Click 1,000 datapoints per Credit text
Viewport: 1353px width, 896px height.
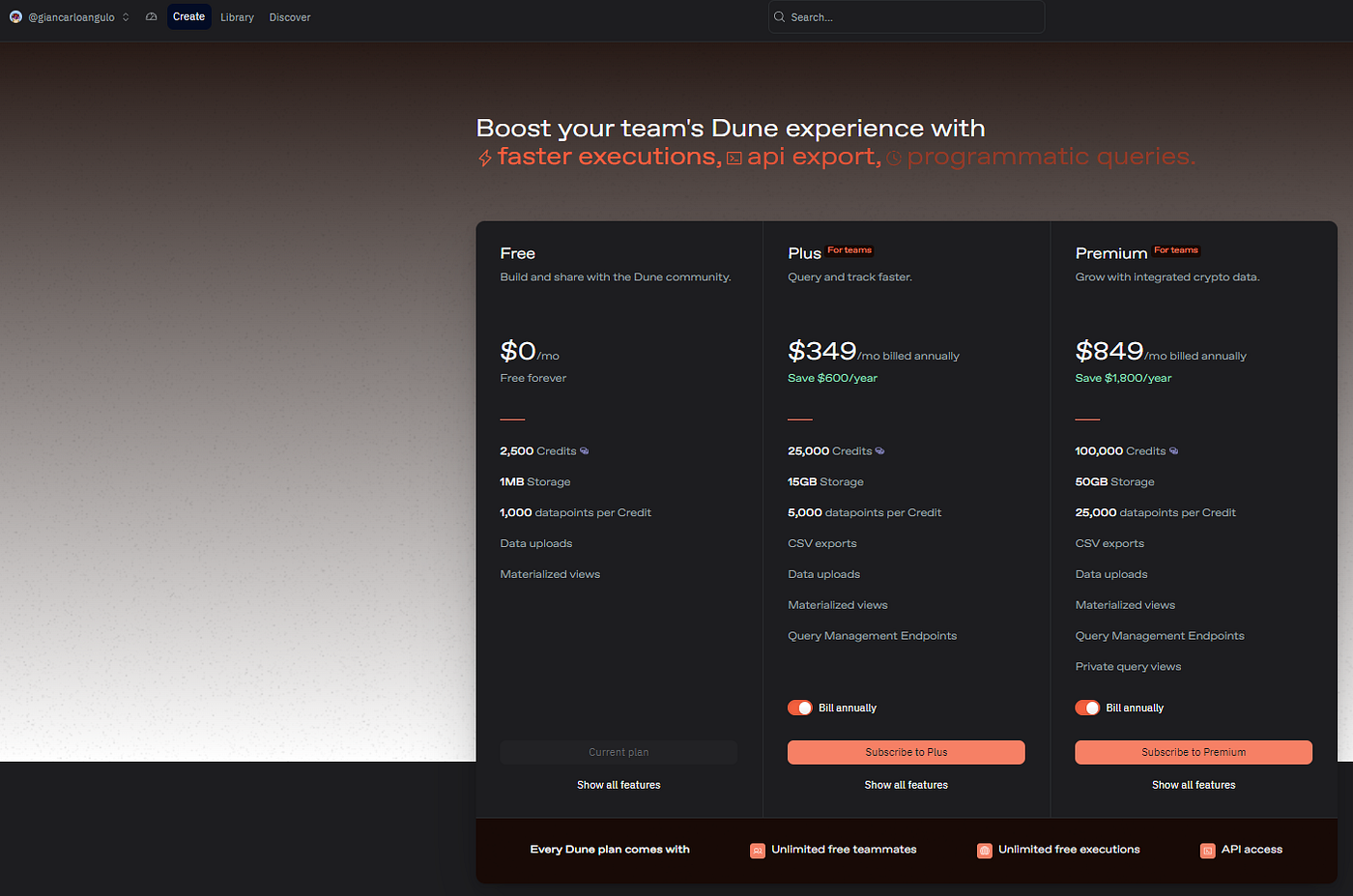tap(576, 513)
